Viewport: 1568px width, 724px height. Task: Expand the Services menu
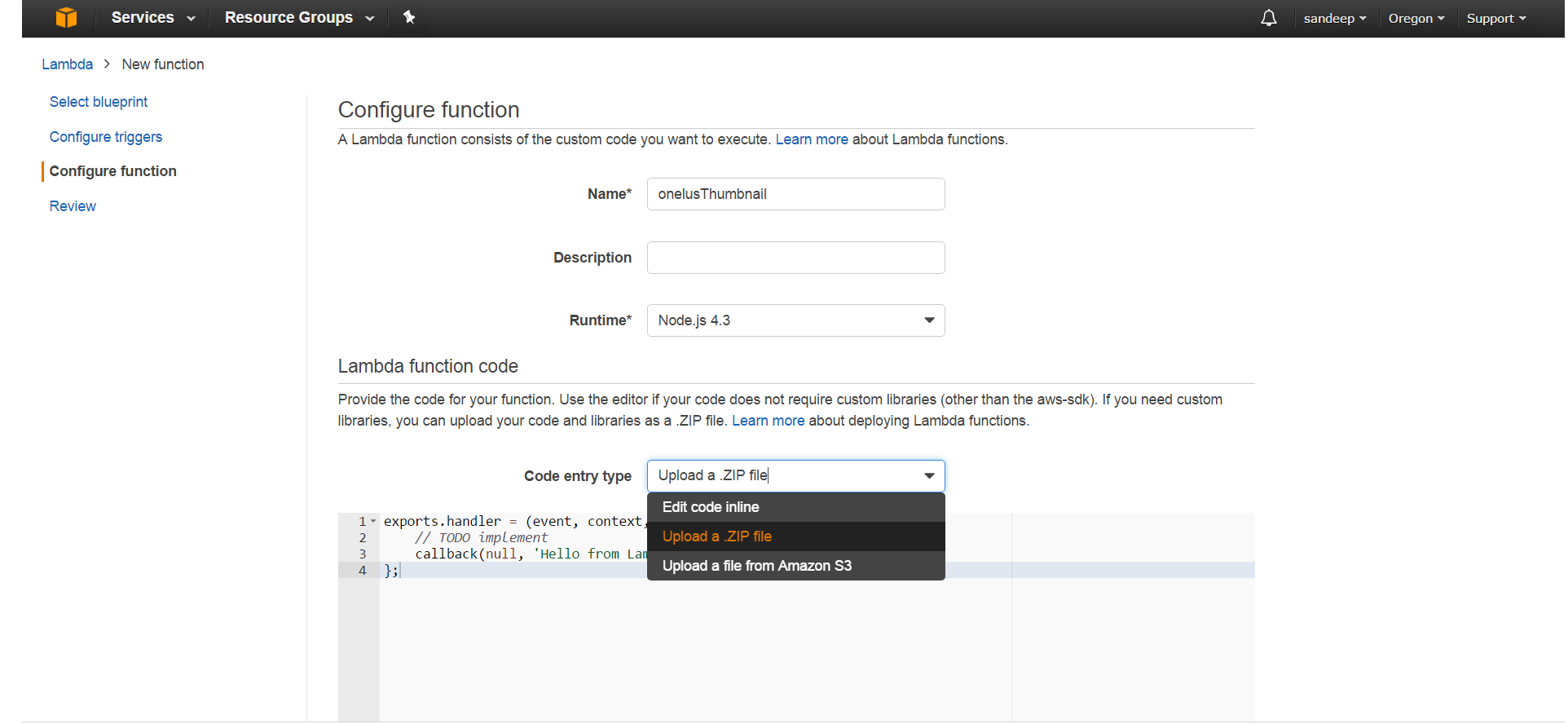tap(152, 18)
